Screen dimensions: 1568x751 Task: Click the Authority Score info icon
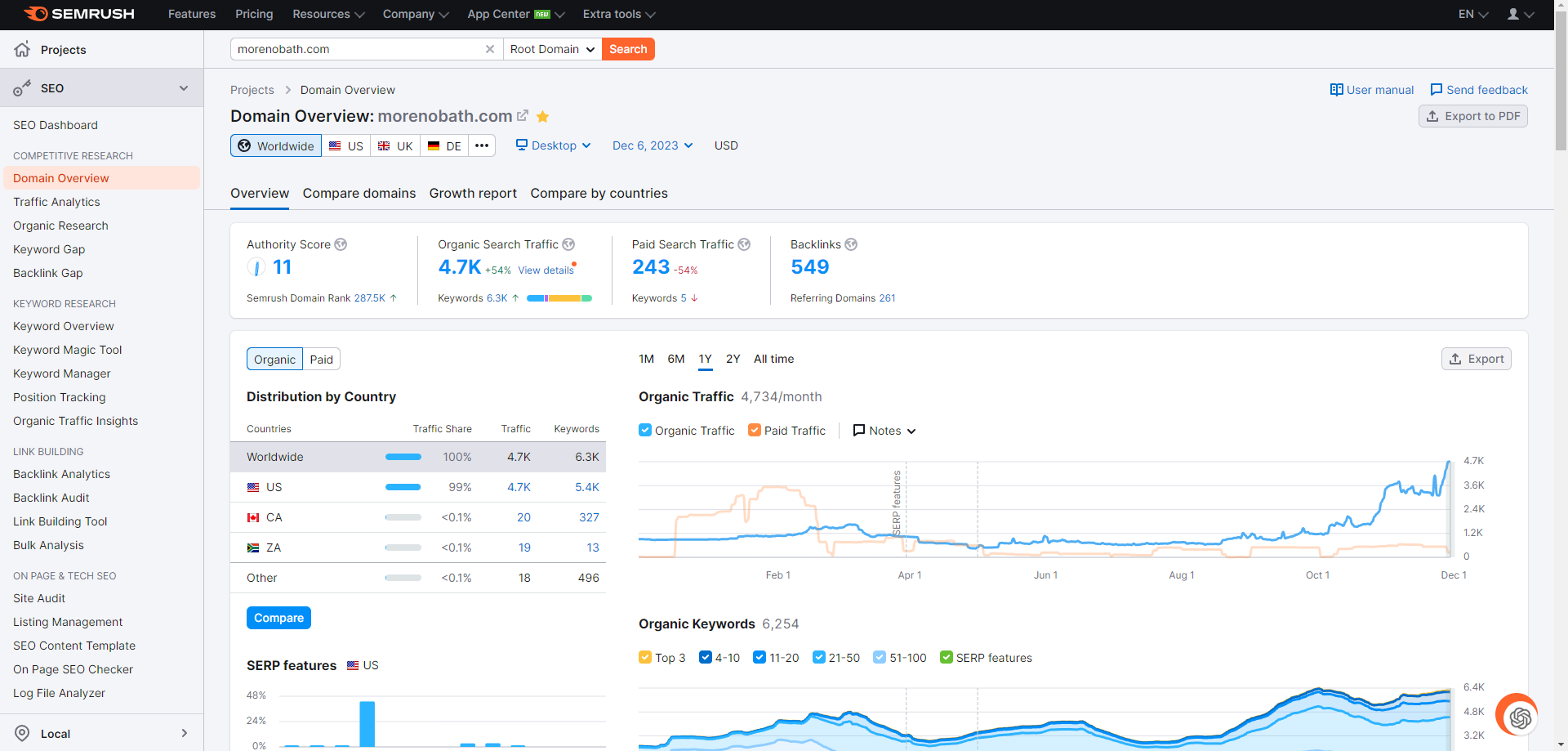click(341, 244)
